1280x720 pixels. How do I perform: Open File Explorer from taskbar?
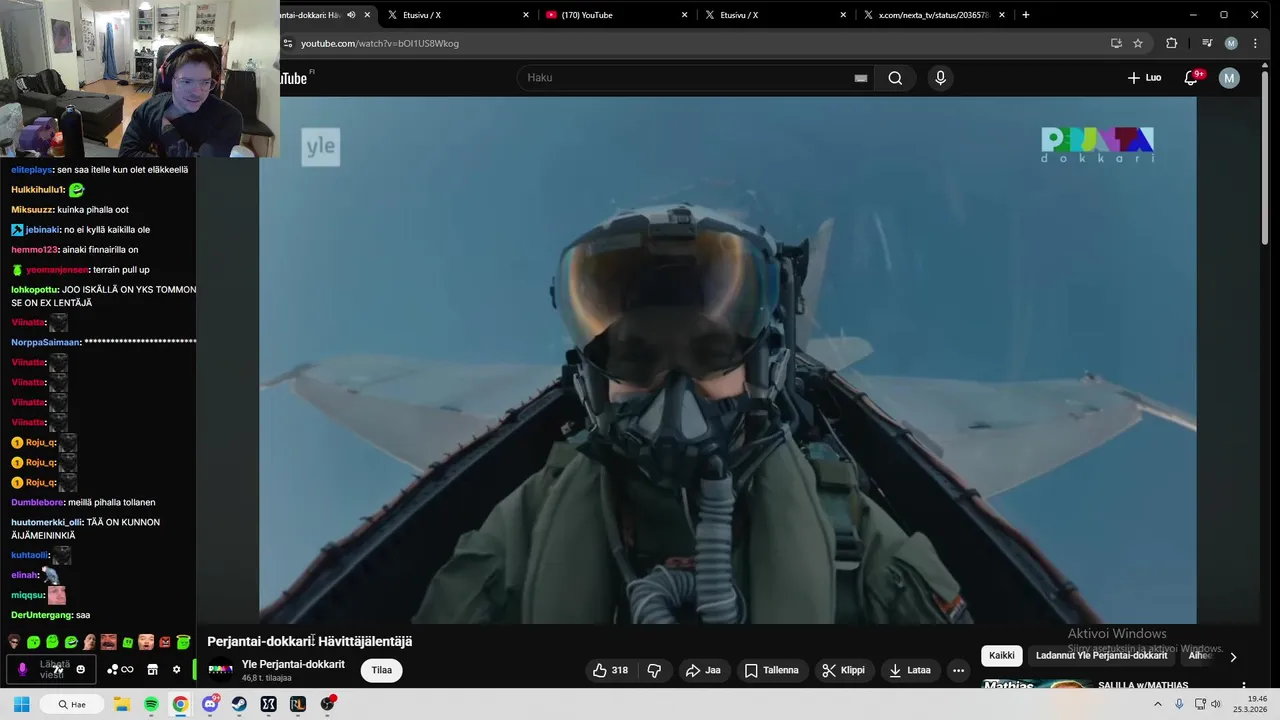[x=122, y=704]
